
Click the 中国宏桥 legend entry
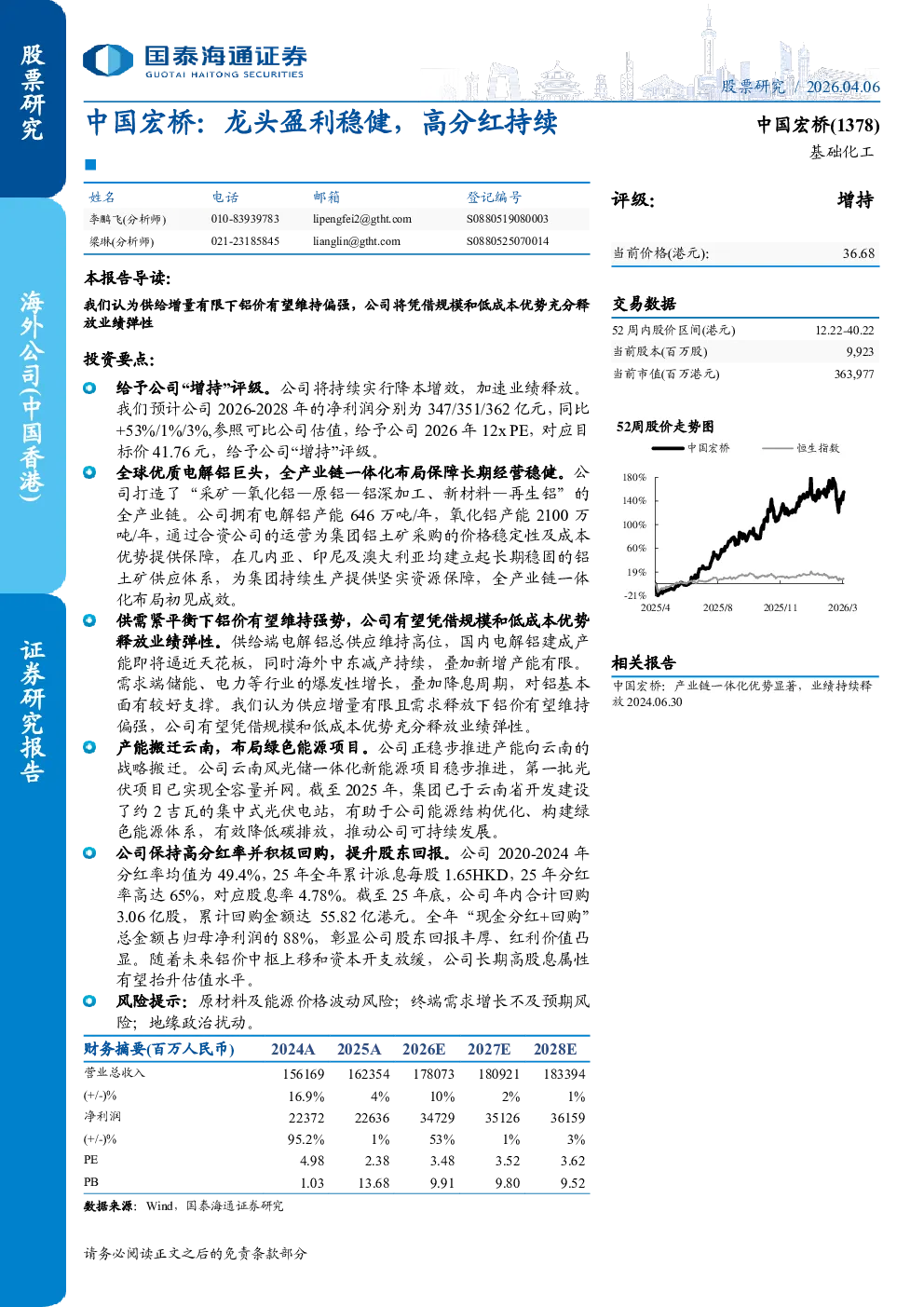pos(691,448)
